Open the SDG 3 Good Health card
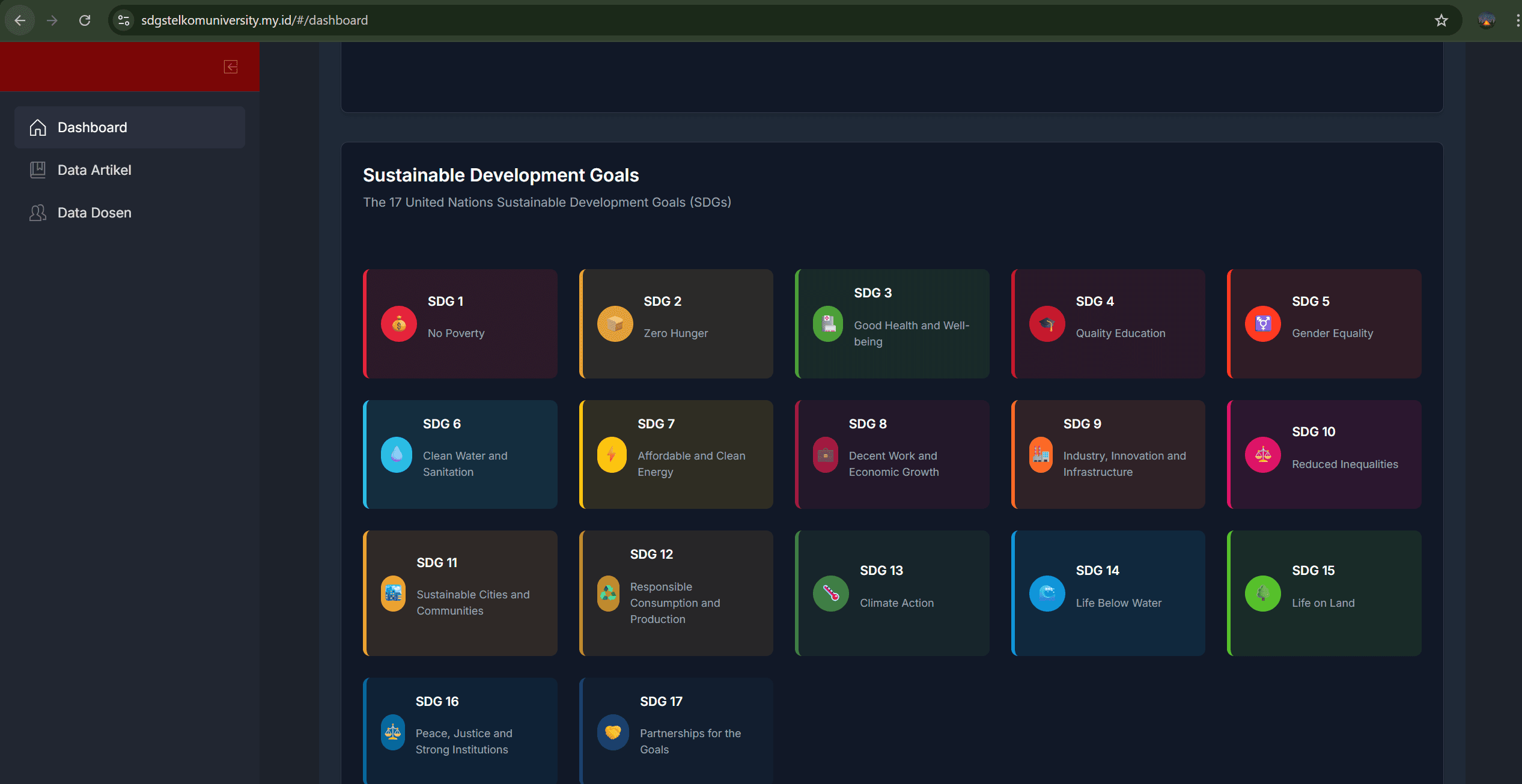 tap(892, 324)
